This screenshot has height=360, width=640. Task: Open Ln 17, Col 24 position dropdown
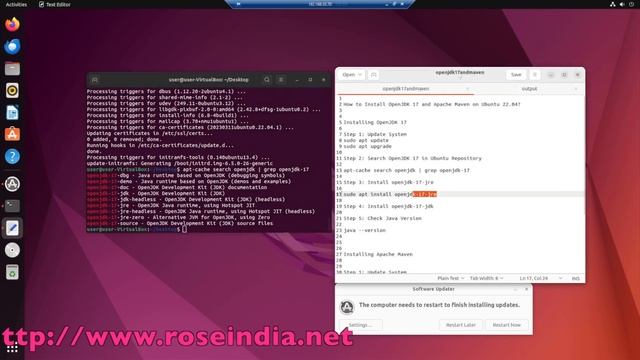click(x=540, y=278)
